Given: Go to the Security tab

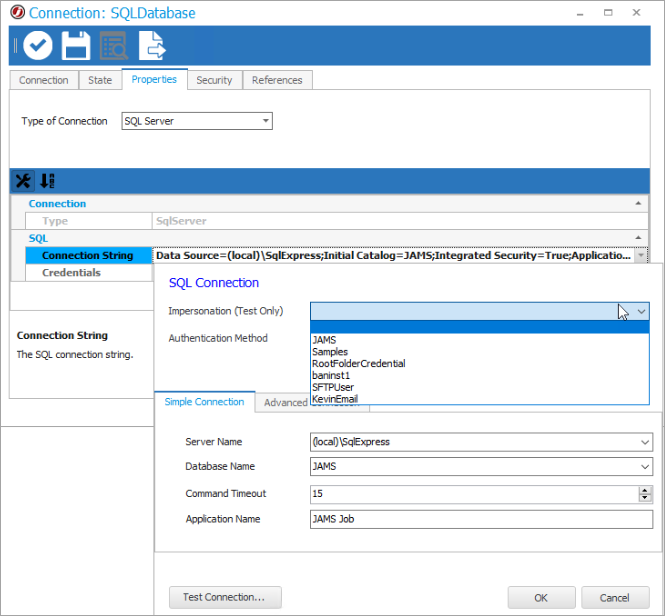Looking at the screenshot, I should coord(214,80).
